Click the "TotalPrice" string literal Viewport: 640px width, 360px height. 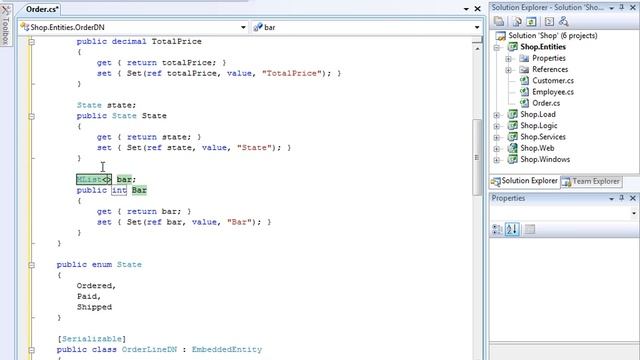click(291, 73)
